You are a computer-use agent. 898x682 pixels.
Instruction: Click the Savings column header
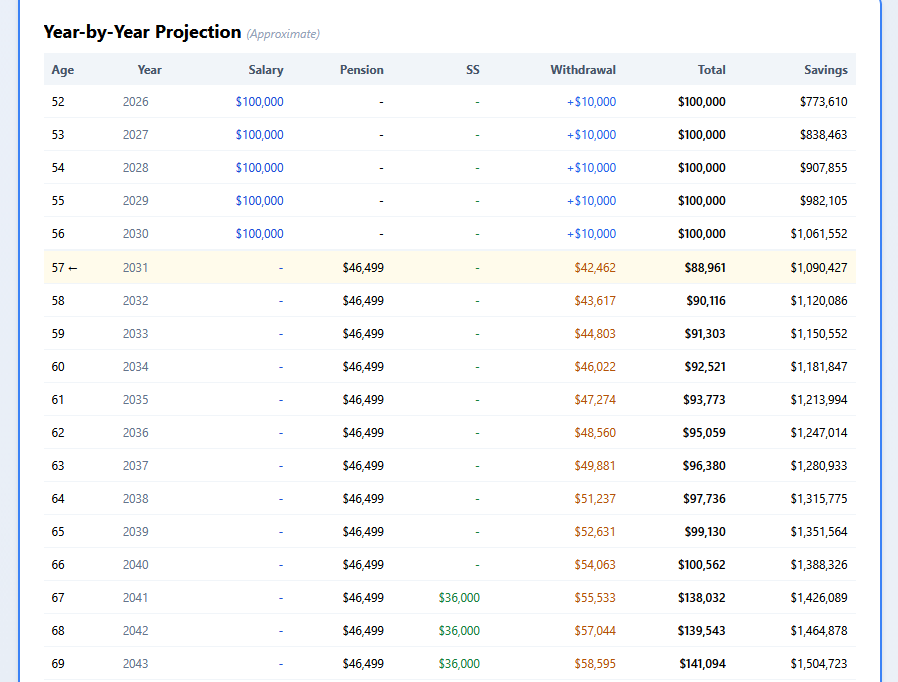click(x=826, y=70)
